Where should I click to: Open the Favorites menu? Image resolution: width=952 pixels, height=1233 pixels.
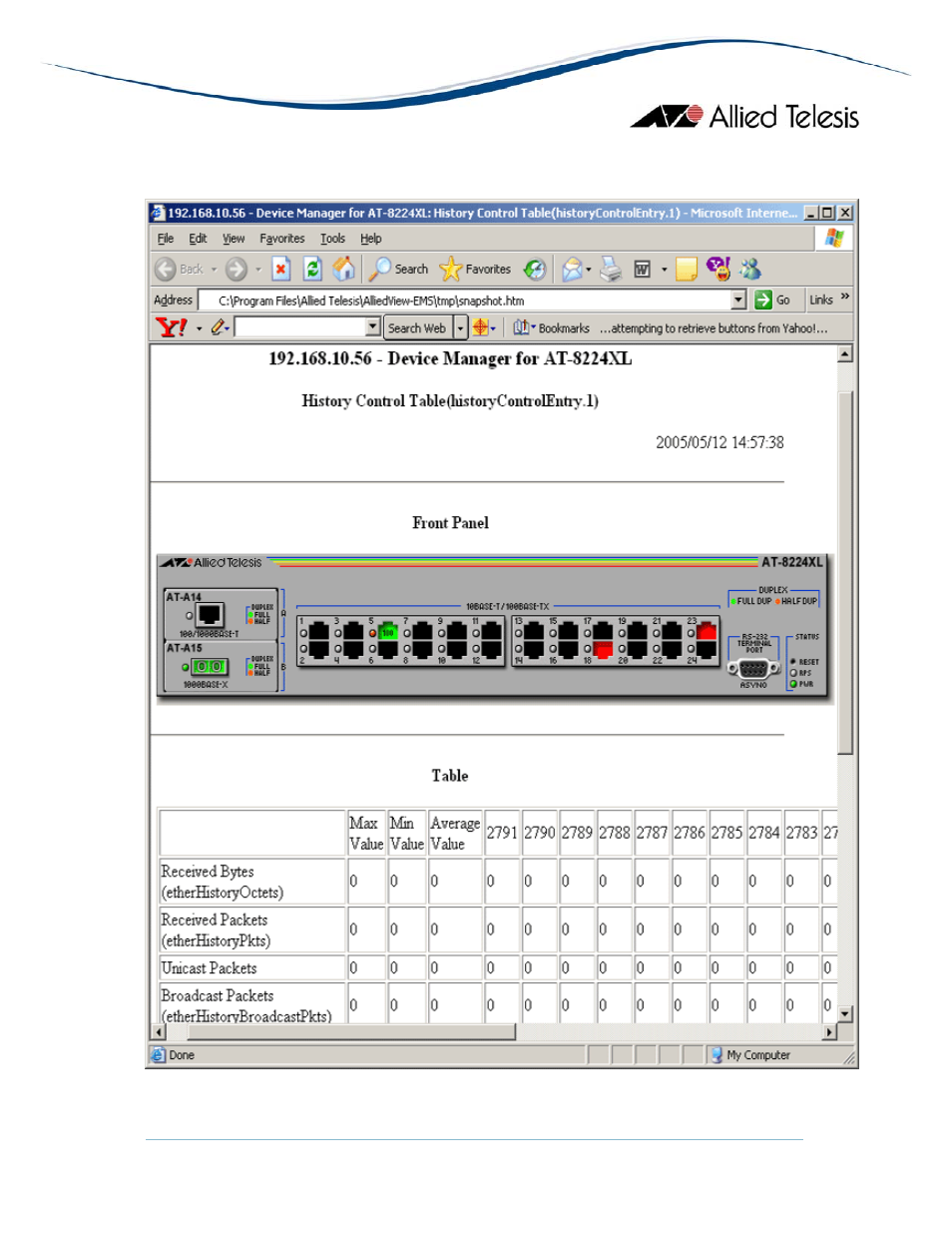tap(282, 239)
